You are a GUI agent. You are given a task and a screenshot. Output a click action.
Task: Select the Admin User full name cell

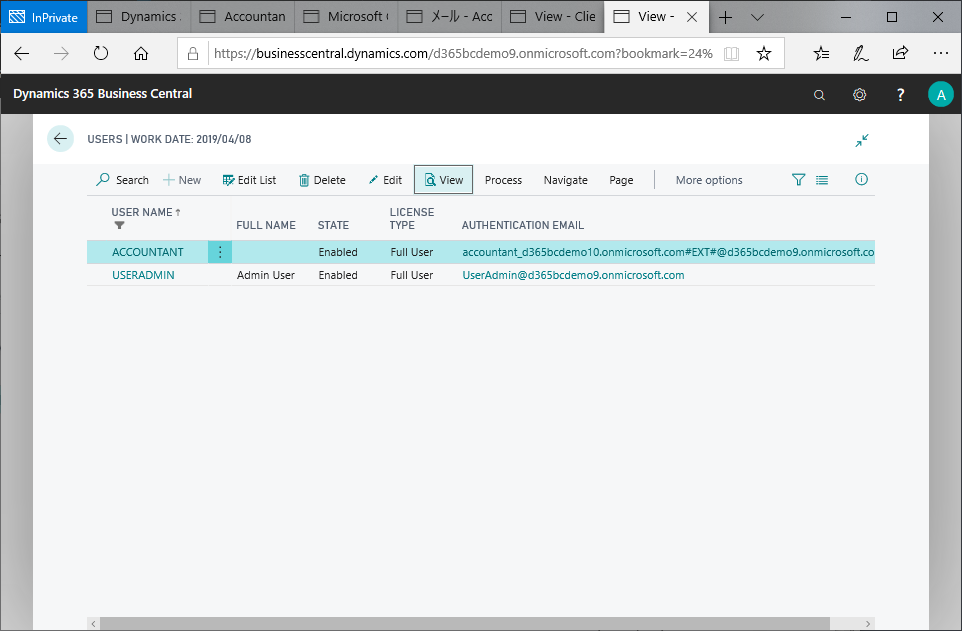(x=266, y=275)
